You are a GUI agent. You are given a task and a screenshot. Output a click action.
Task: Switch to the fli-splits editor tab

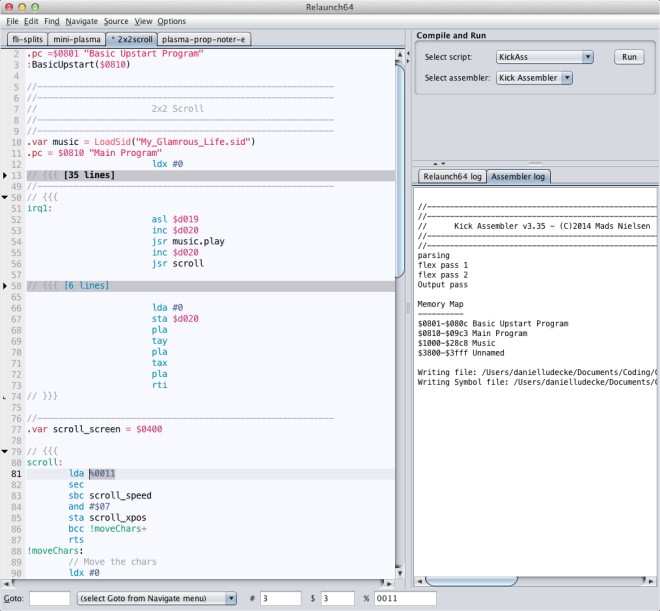point(26,39)
